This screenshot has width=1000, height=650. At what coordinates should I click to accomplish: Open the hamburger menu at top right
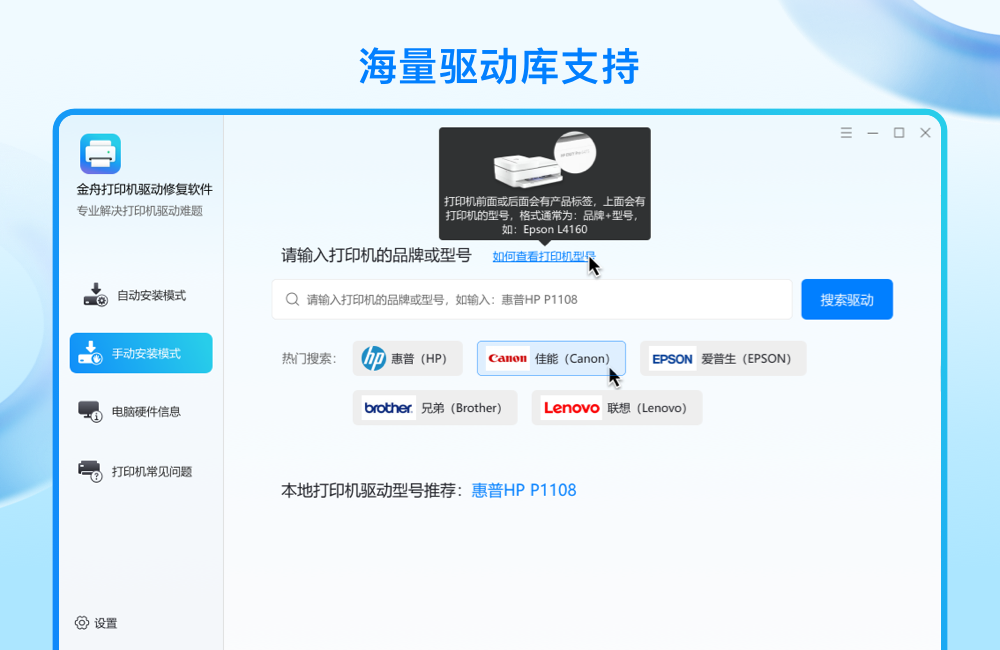(845, 131)
